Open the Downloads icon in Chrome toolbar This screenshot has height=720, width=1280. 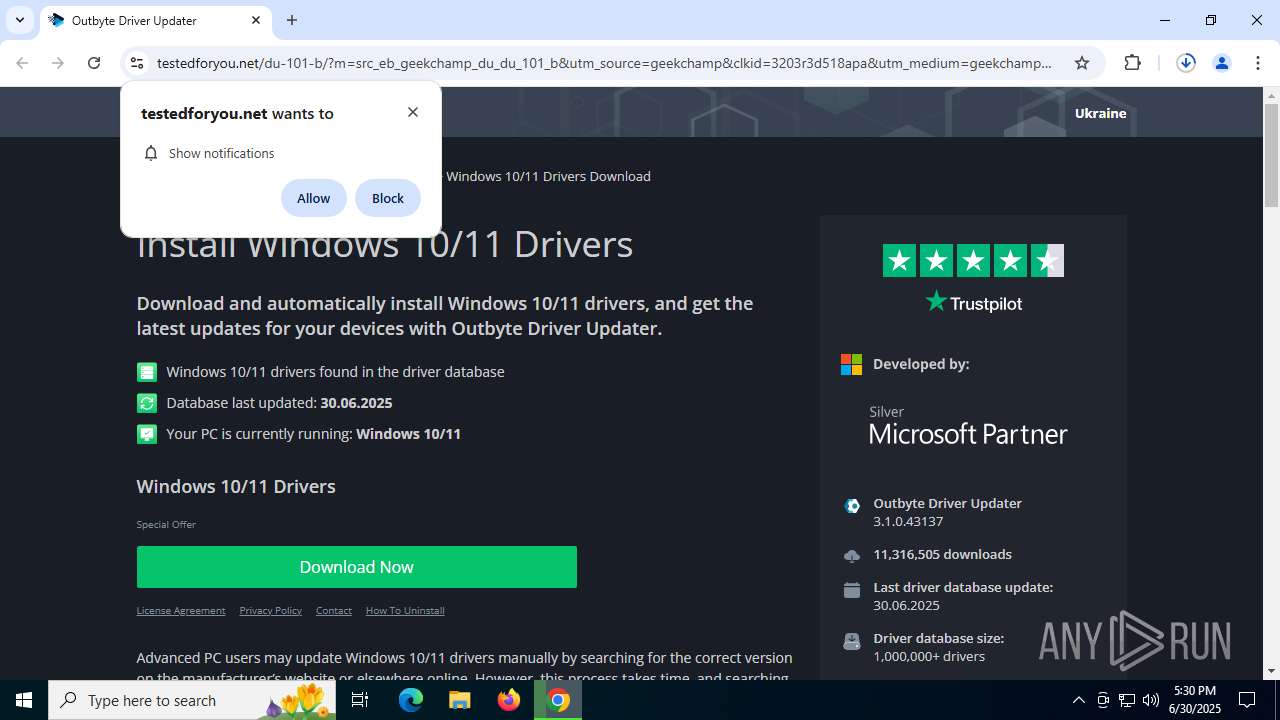(1186, 63)
